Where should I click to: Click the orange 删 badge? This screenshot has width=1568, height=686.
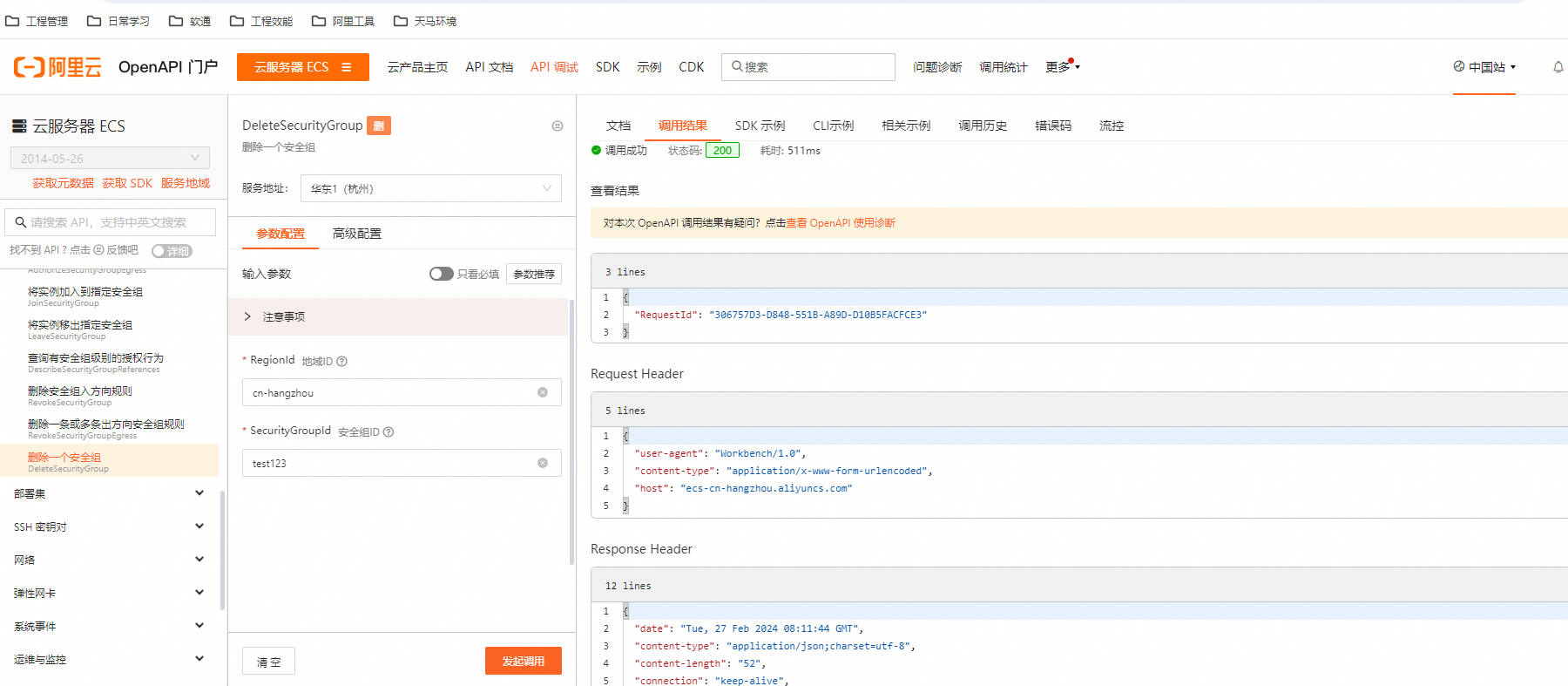379,126
